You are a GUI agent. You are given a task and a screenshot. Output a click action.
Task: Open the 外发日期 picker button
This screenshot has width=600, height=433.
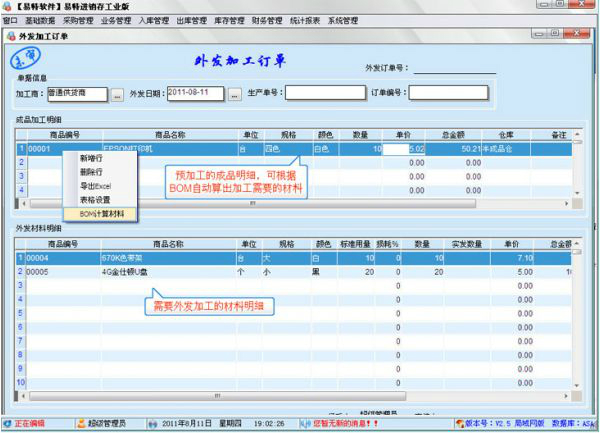point(235,94)
